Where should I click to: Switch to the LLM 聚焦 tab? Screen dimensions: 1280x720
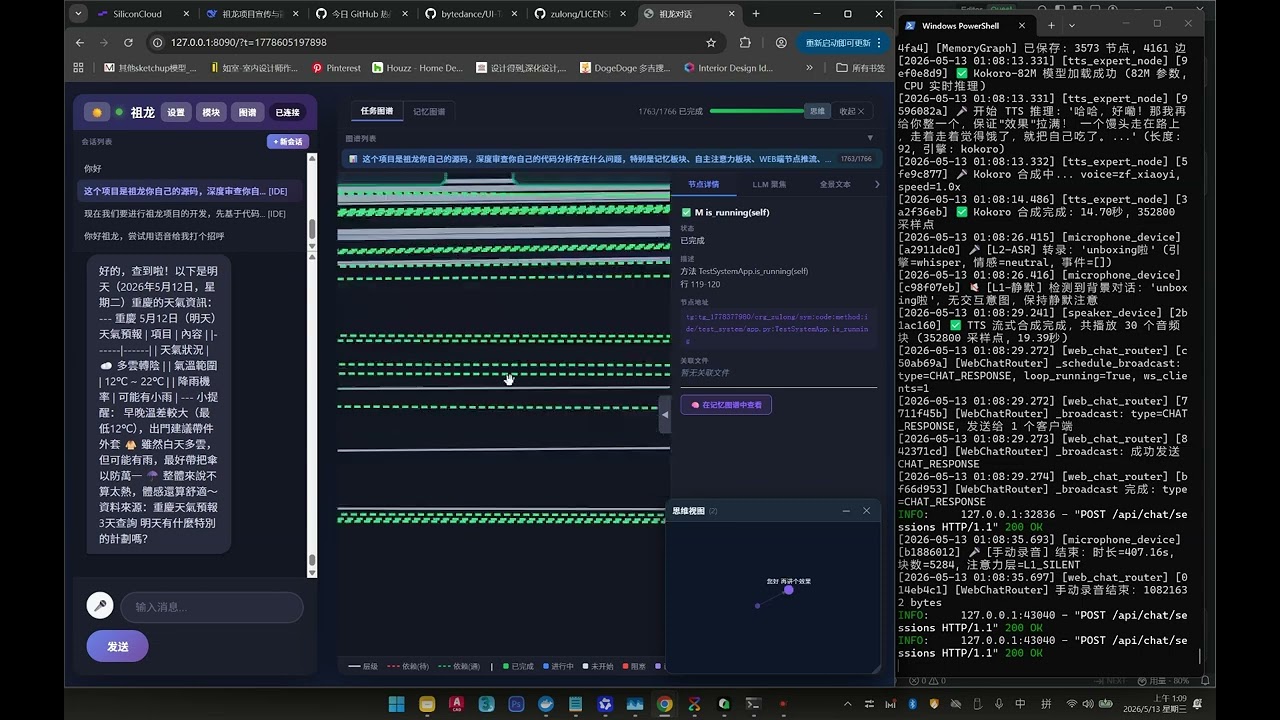[x=769, y=184]
